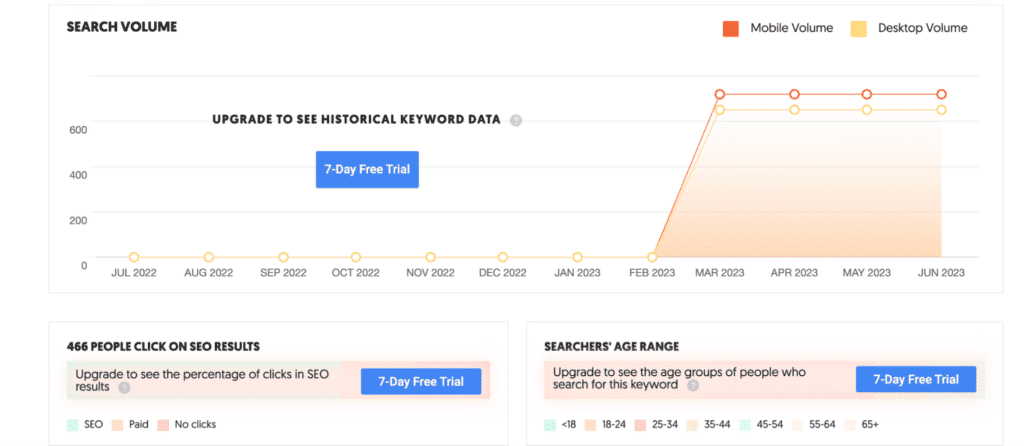1024x446 pixels.
Task: Click the help icon after 'clicks in SEO results'
Action: point(124,388)
